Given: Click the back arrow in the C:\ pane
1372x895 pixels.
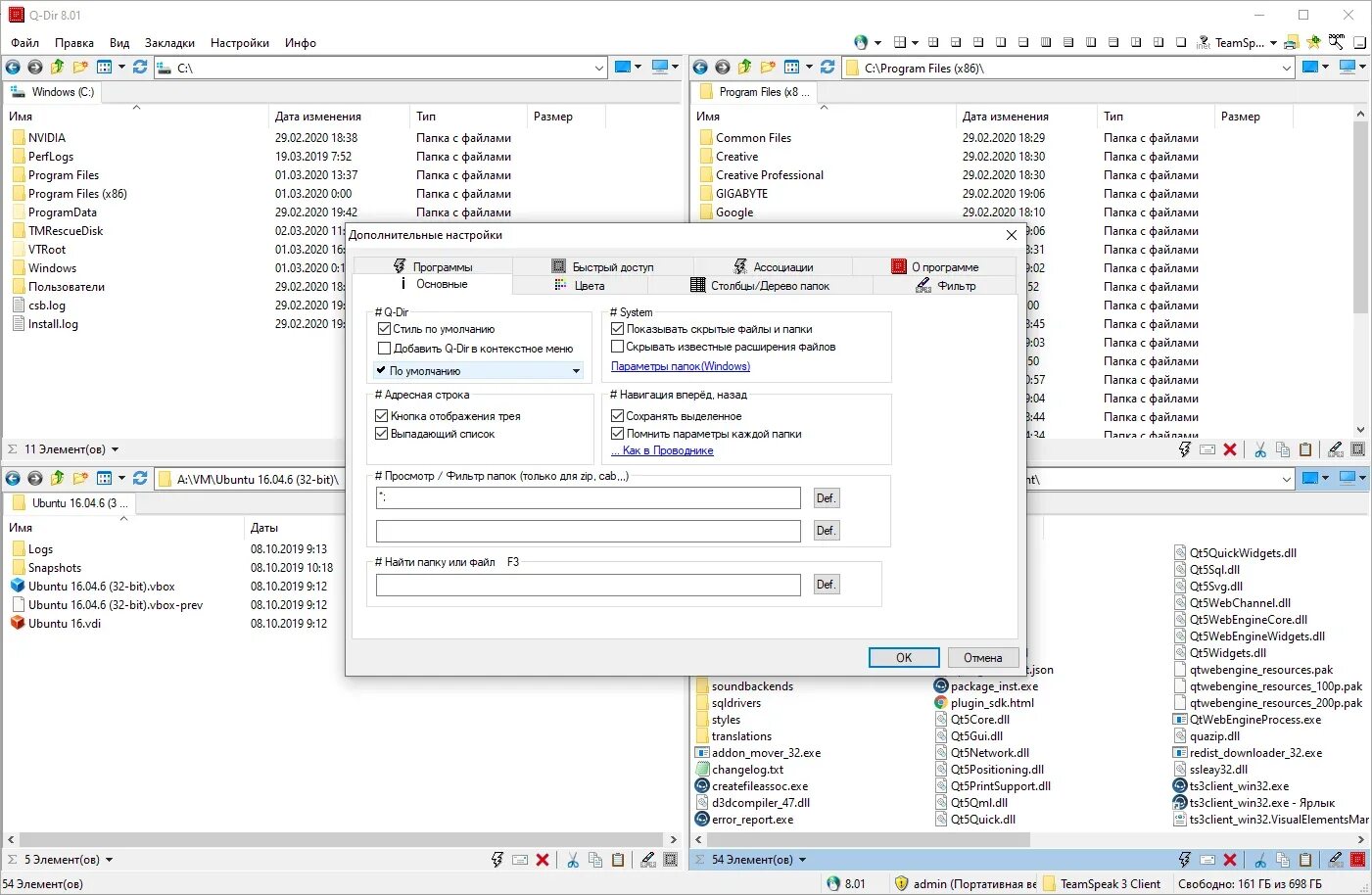Looking at the screenshot, I should 13,68.
